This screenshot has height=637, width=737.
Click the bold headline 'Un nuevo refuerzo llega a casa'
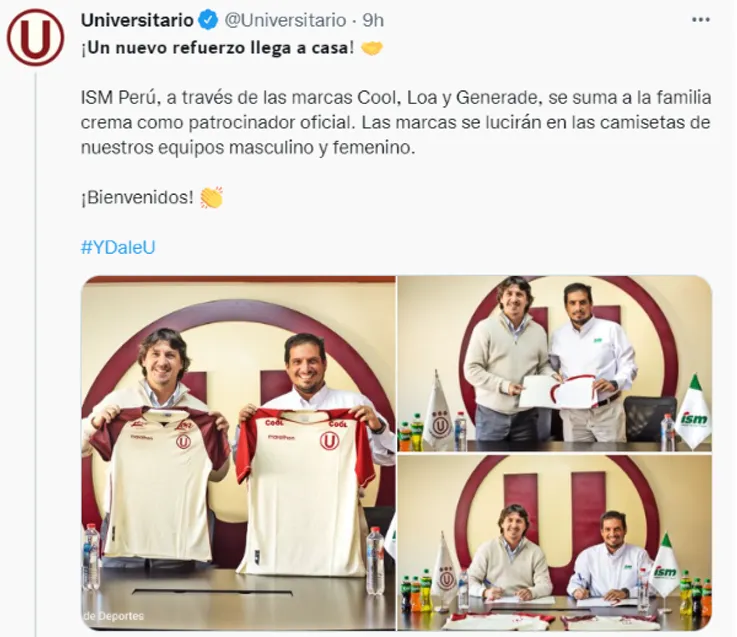[x=217, y=47]
